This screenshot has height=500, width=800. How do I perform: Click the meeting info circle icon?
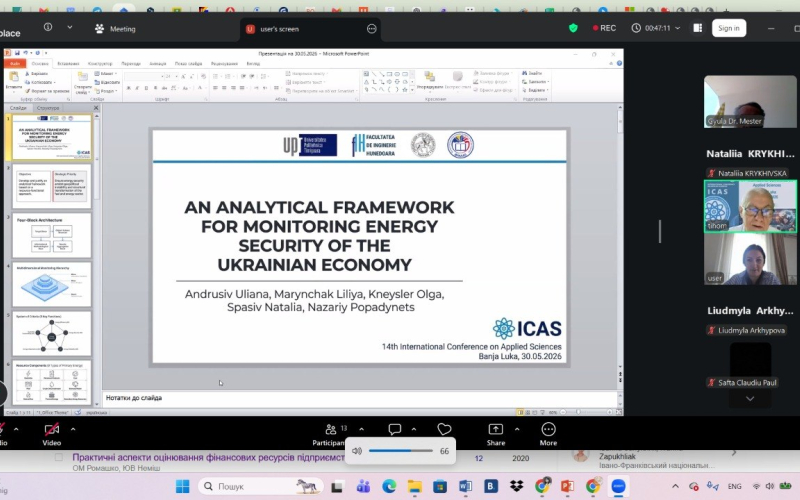pos(48,27)
